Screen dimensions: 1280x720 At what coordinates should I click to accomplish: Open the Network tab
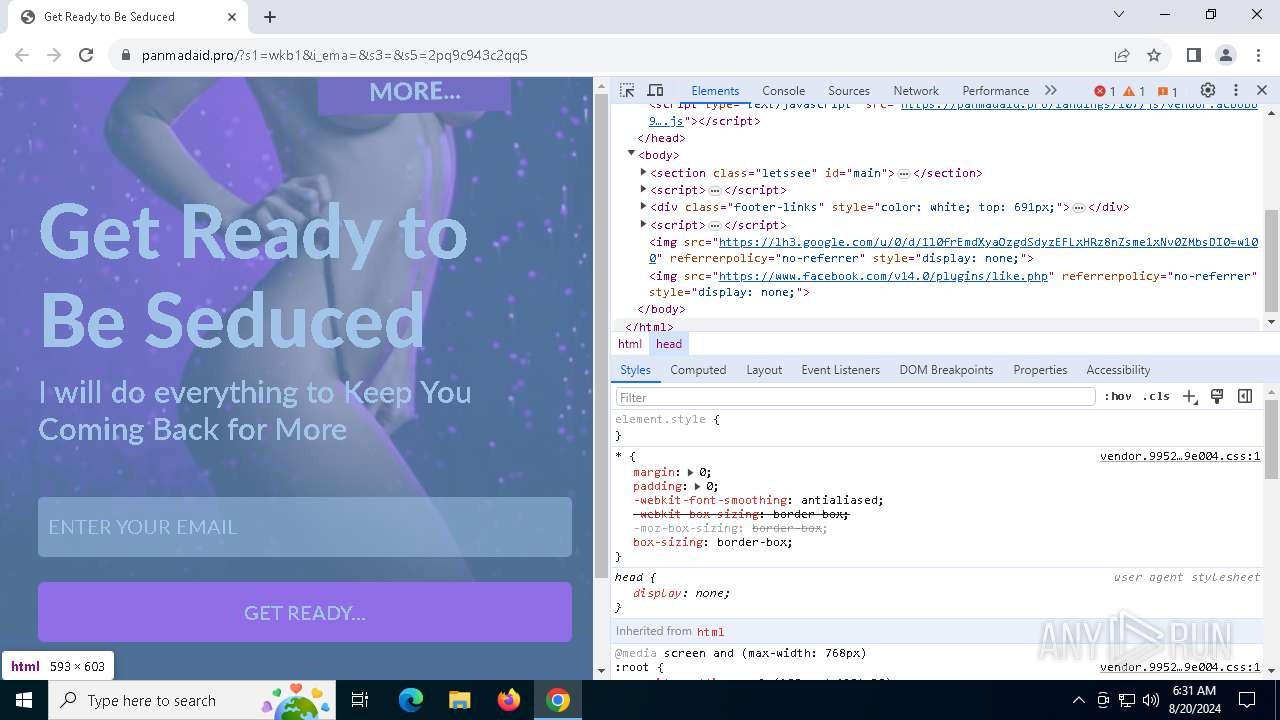point(916,90)
